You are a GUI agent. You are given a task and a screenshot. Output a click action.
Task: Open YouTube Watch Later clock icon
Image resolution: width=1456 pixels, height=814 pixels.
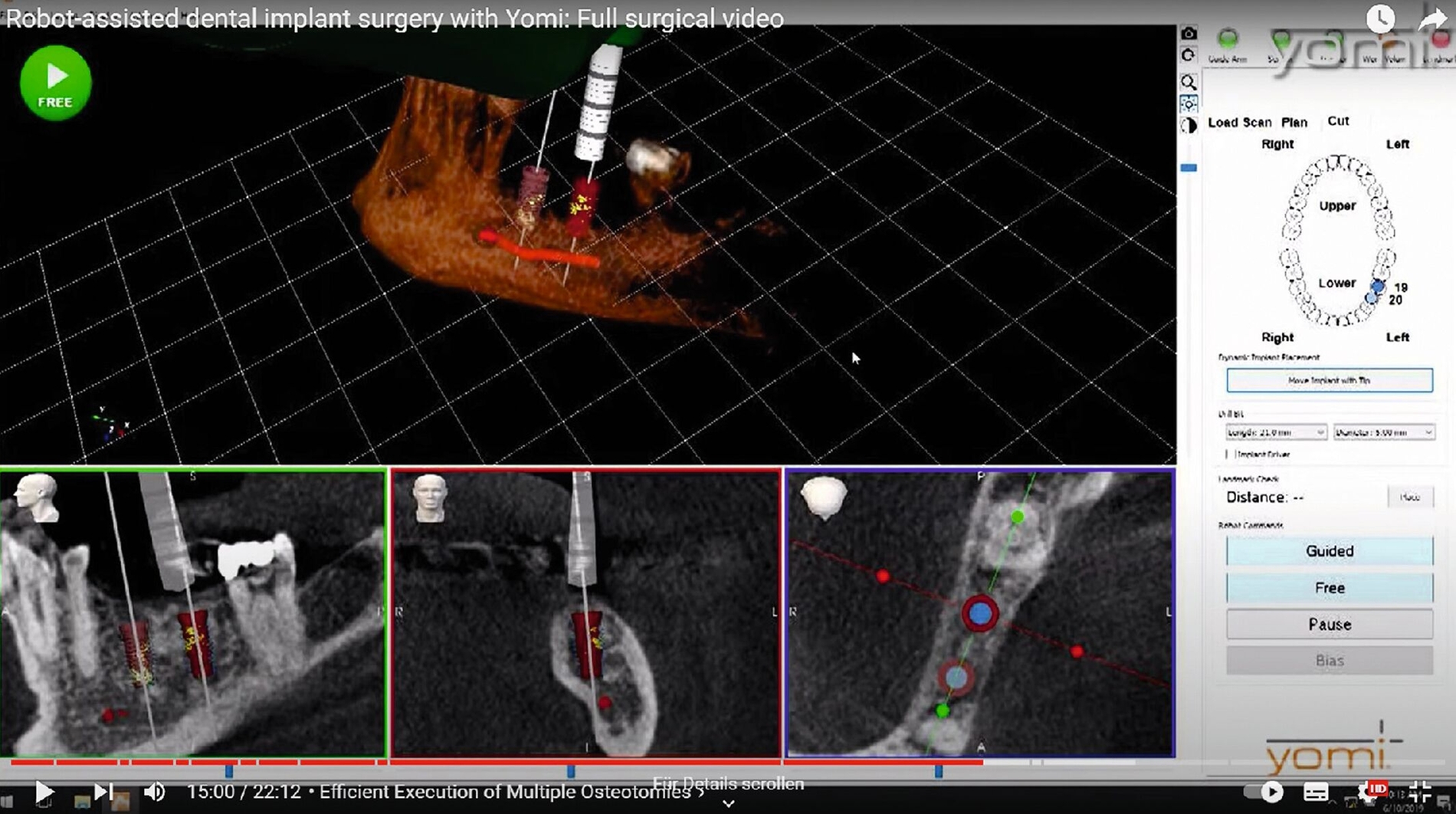pyautogui.click(x=1380, y=18)
